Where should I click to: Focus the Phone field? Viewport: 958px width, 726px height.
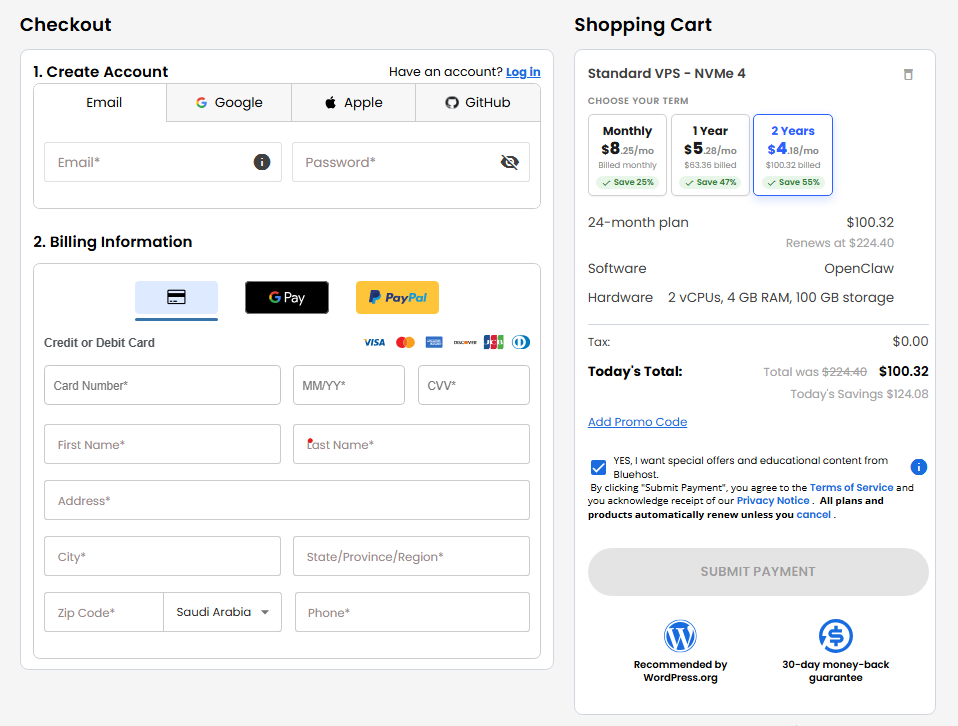coord(412,612)
